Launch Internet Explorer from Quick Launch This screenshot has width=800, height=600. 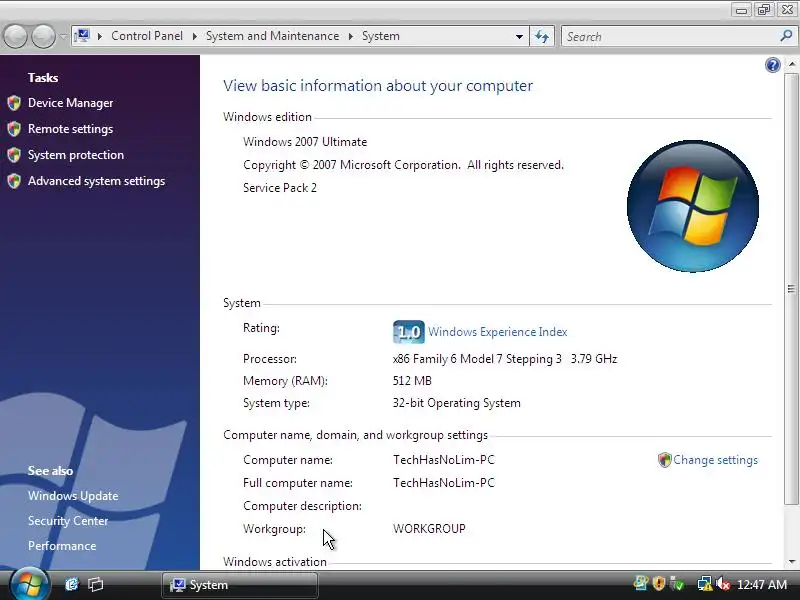[72, 584]
